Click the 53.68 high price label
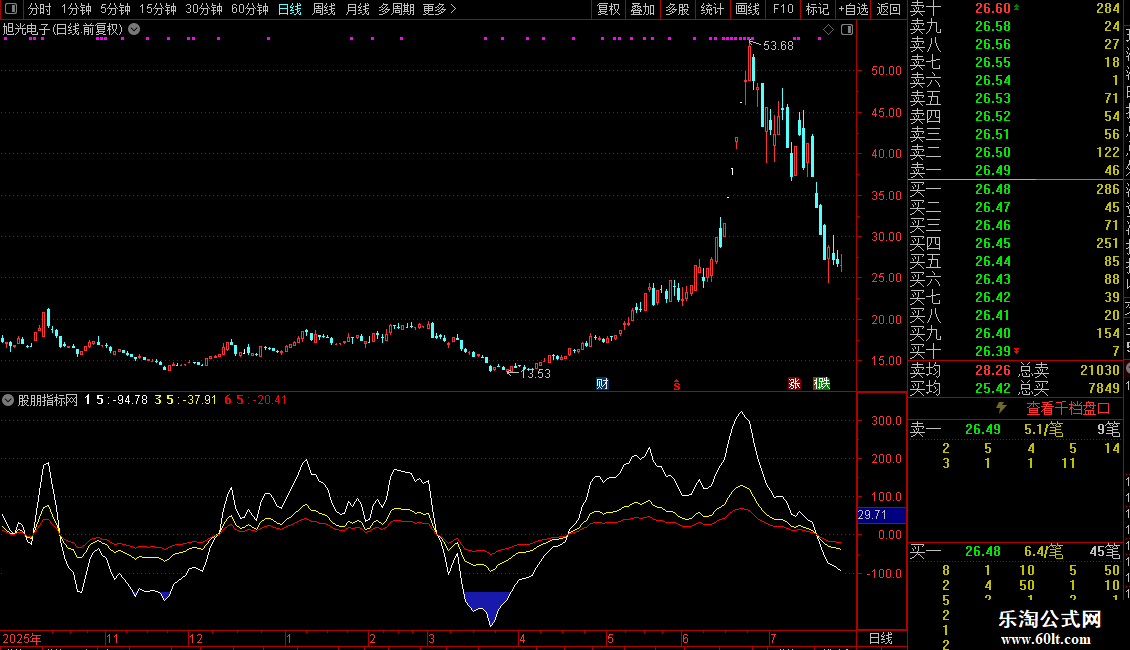This screenshot has width=1130, height=650. [x=778, y=46]
